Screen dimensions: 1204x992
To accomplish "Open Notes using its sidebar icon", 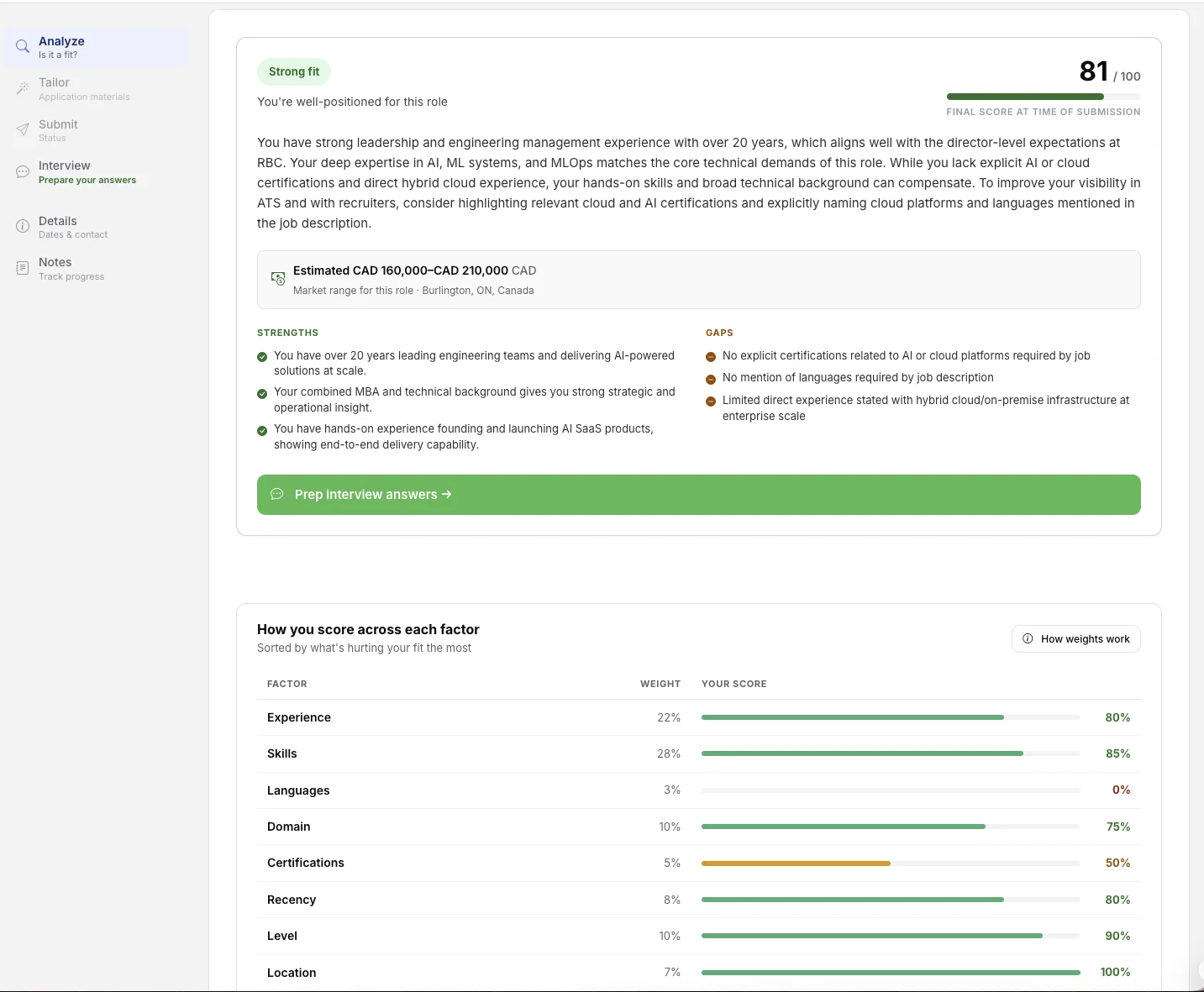I will (x=22, y=267).
